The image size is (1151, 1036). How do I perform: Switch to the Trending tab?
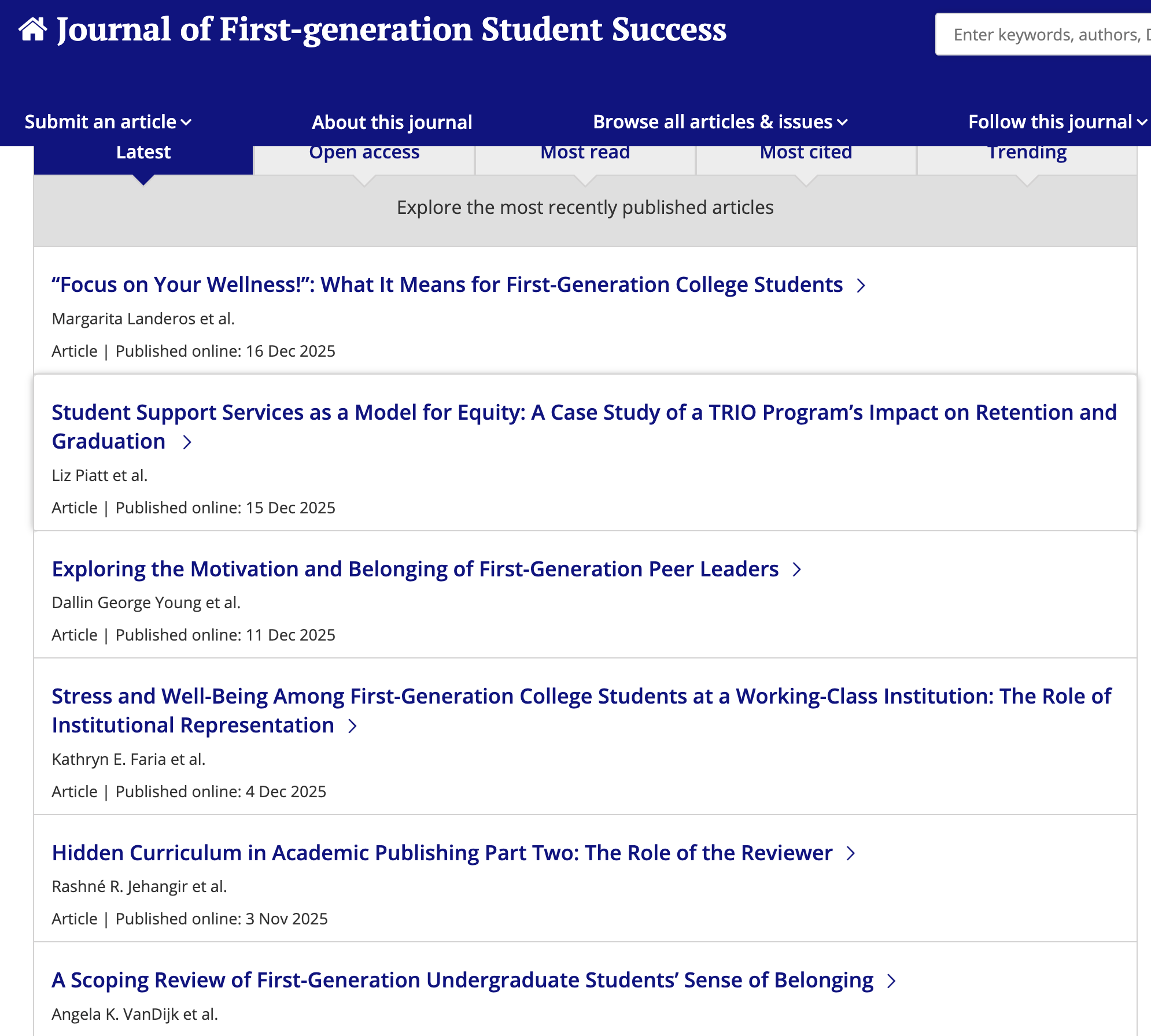coord(1027,152)
